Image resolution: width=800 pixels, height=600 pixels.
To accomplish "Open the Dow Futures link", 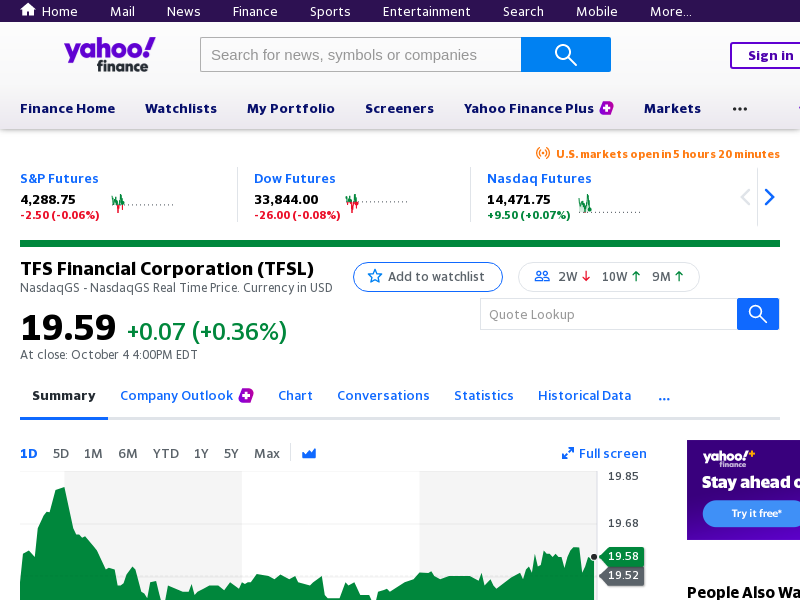I will coord(294,179).
